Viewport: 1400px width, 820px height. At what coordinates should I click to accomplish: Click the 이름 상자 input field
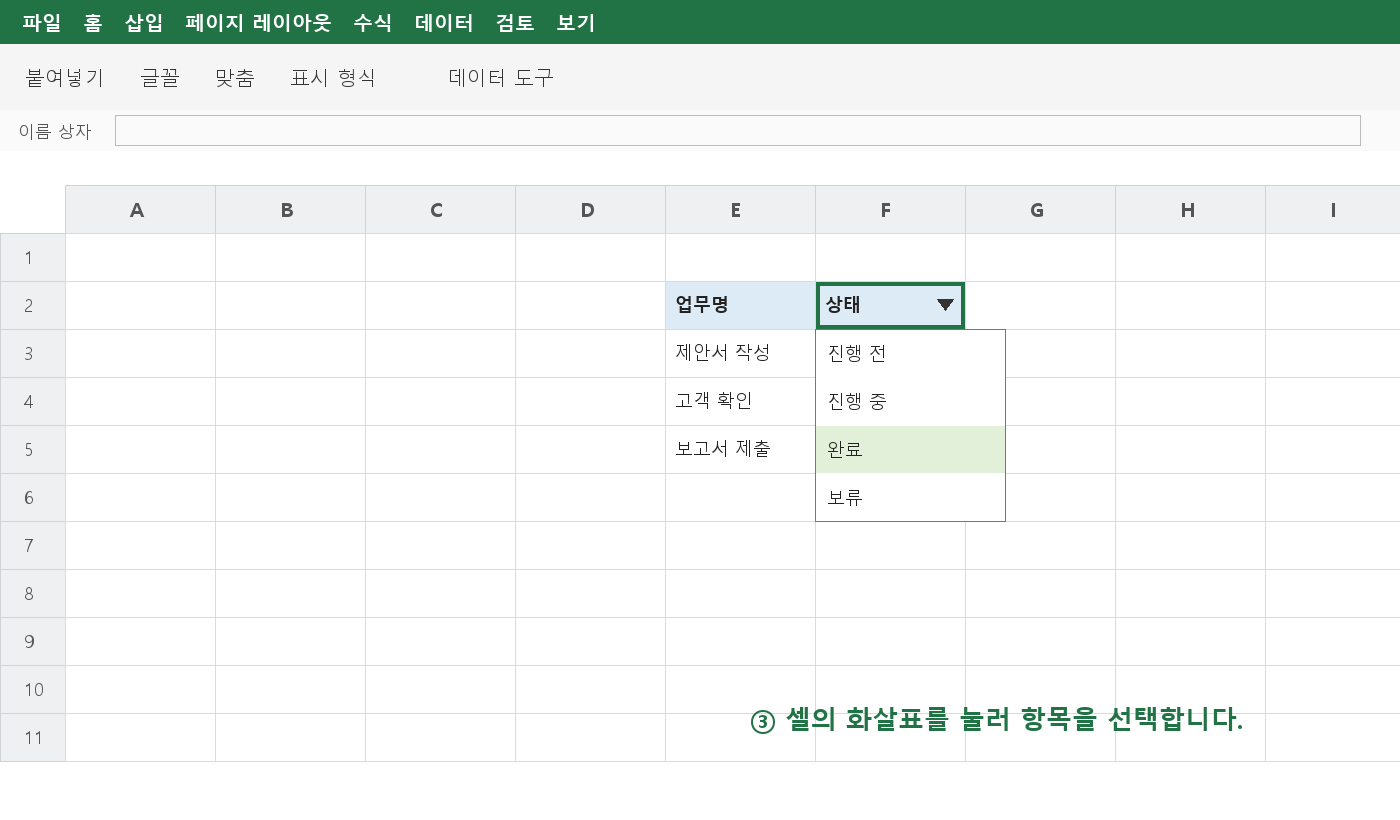pos(738,131)
